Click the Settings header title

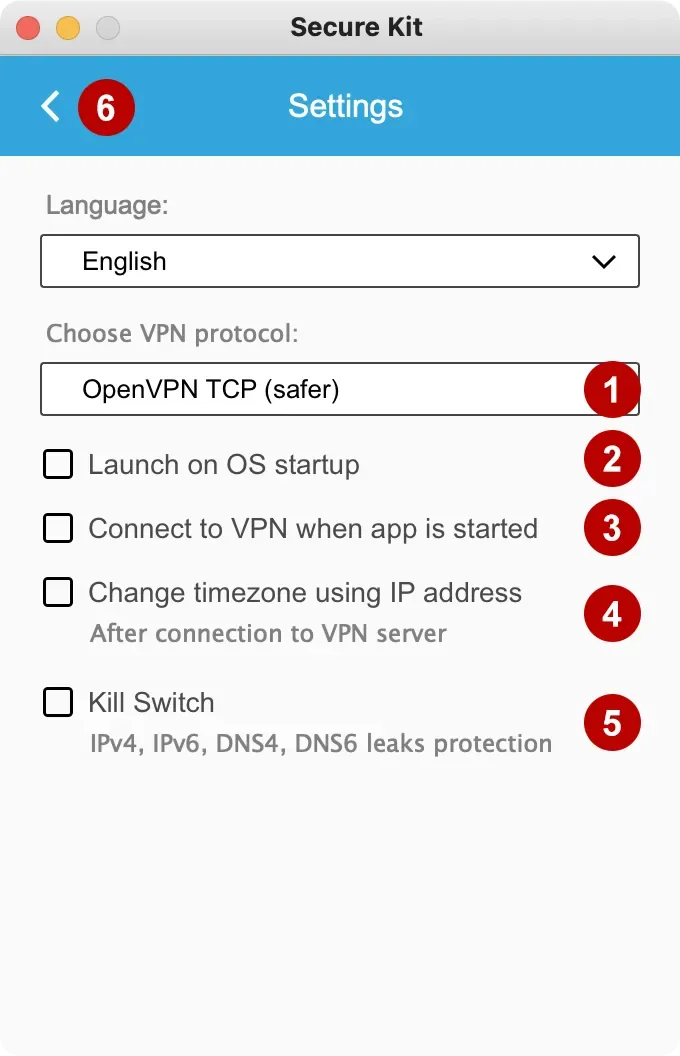click(346, 106)
